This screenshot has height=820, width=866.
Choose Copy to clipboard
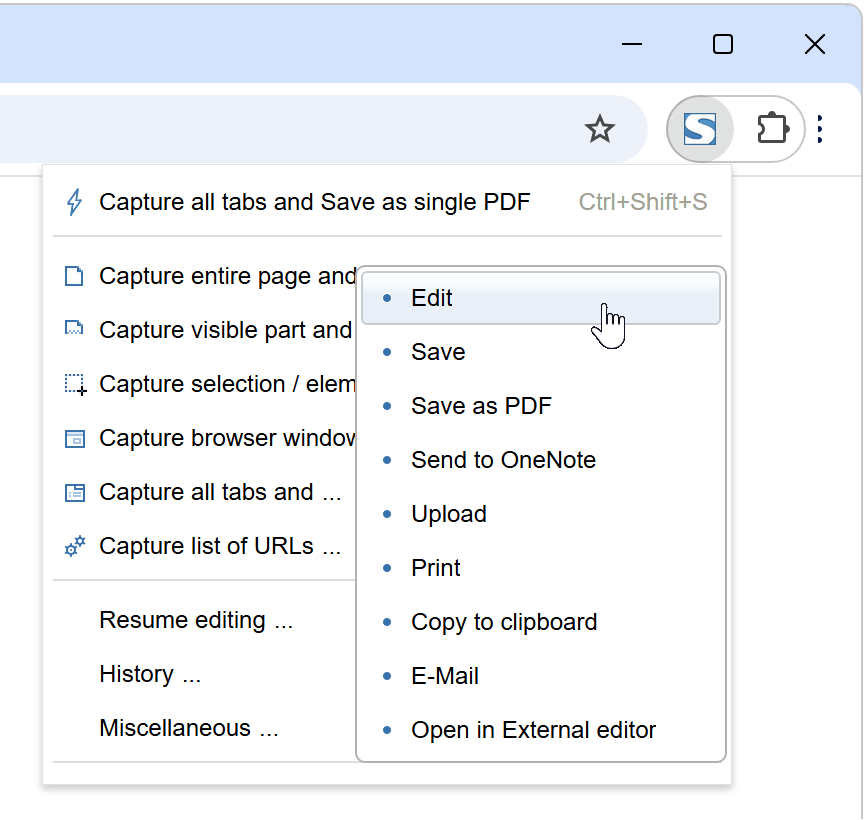tap(504, 622)
